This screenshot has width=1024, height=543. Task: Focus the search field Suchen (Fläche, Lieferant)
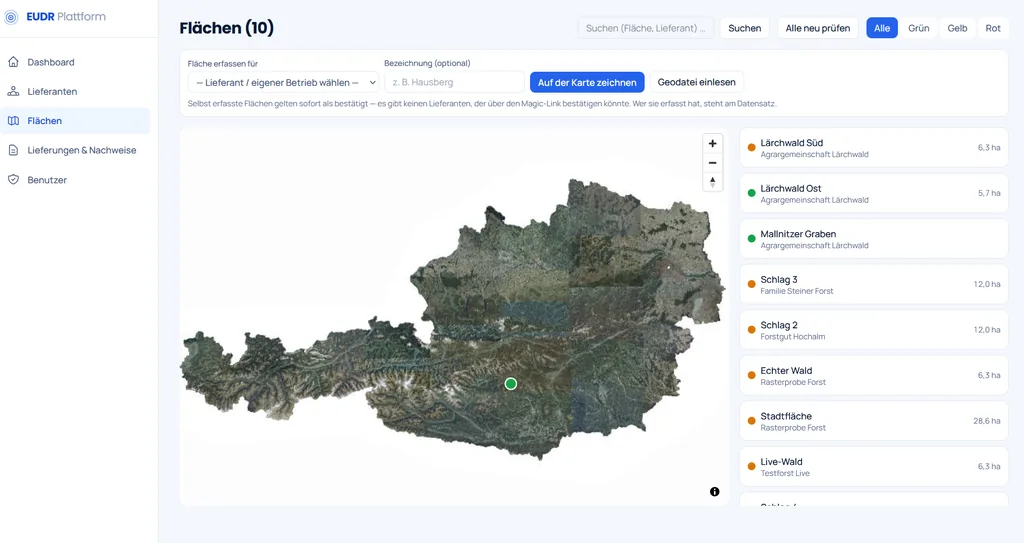[x=646, y=28]
